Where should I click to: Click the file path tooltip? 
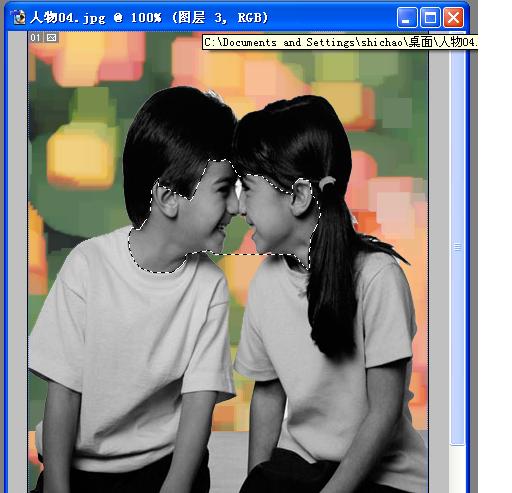340,42
